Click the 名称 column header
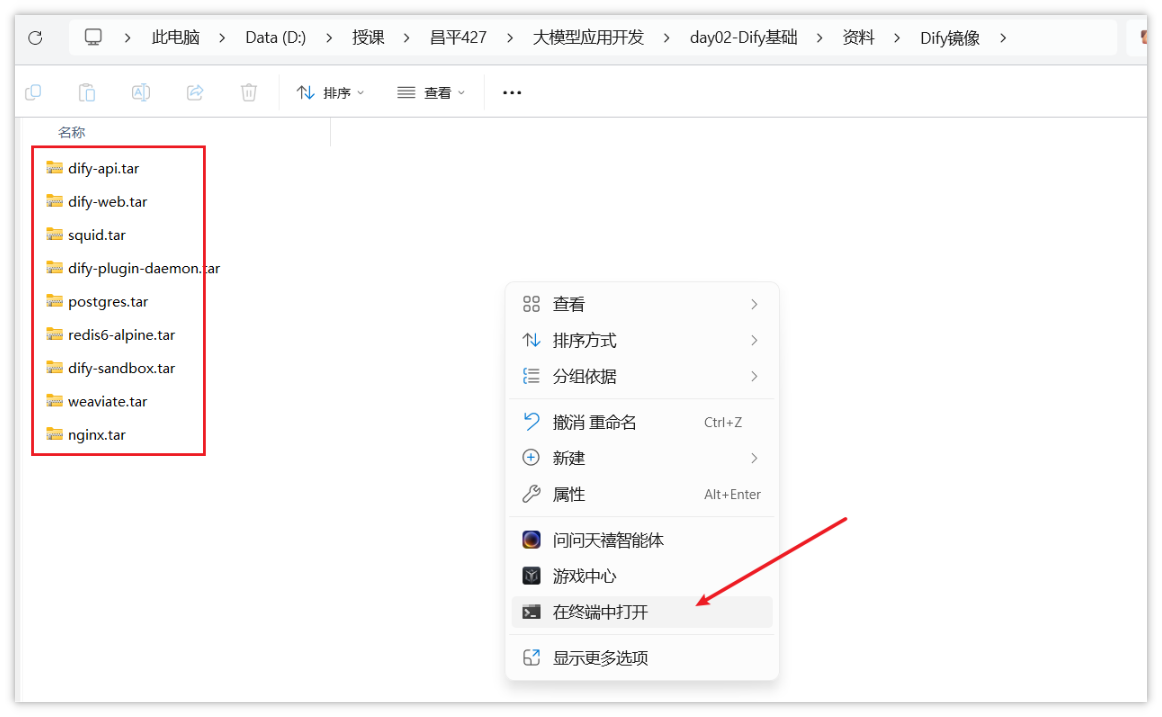Image resolution: width=1162 pixels, height=717 pixels. pos(72,133)
